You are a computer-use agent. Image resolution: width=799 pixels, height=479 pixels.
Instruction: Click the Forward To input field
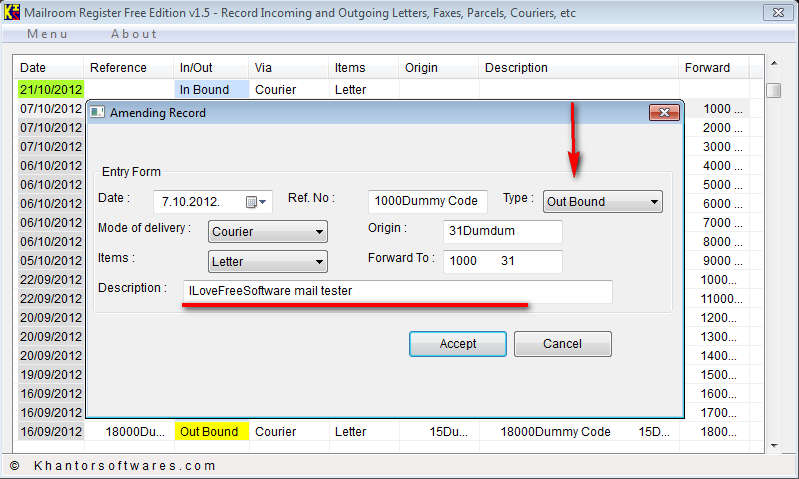(502, 261)
